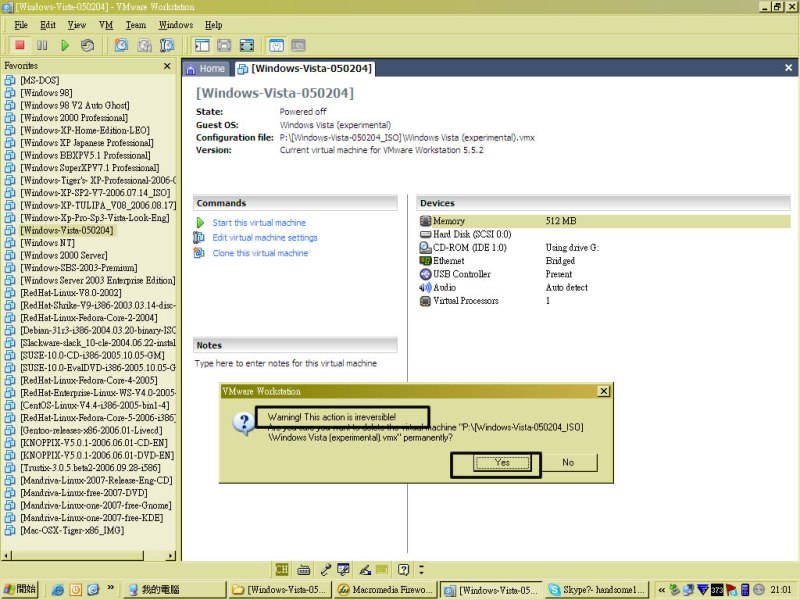800x600 pixels.
Task: Confirm deletion by clicking Yes
Action: tap(502, 463)
